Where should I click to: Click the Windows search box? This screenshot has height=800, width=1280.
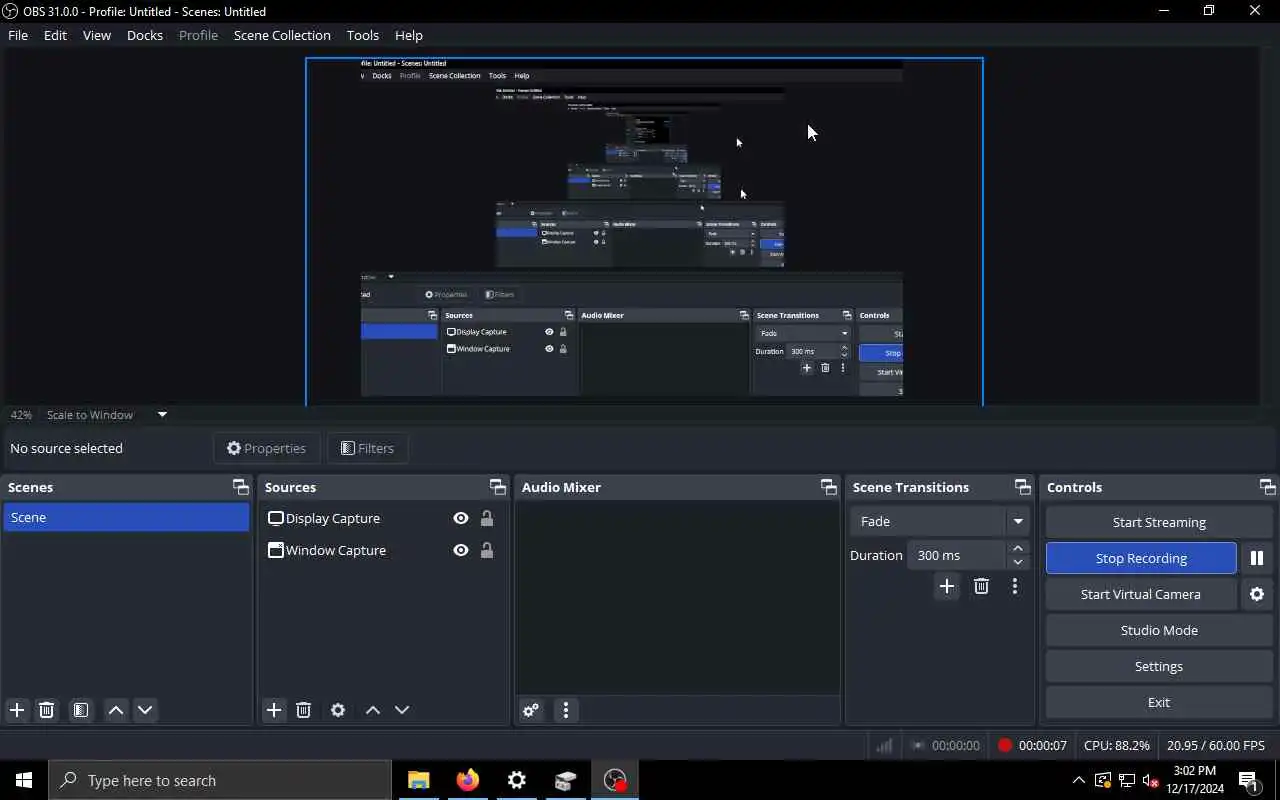(220, 780)
